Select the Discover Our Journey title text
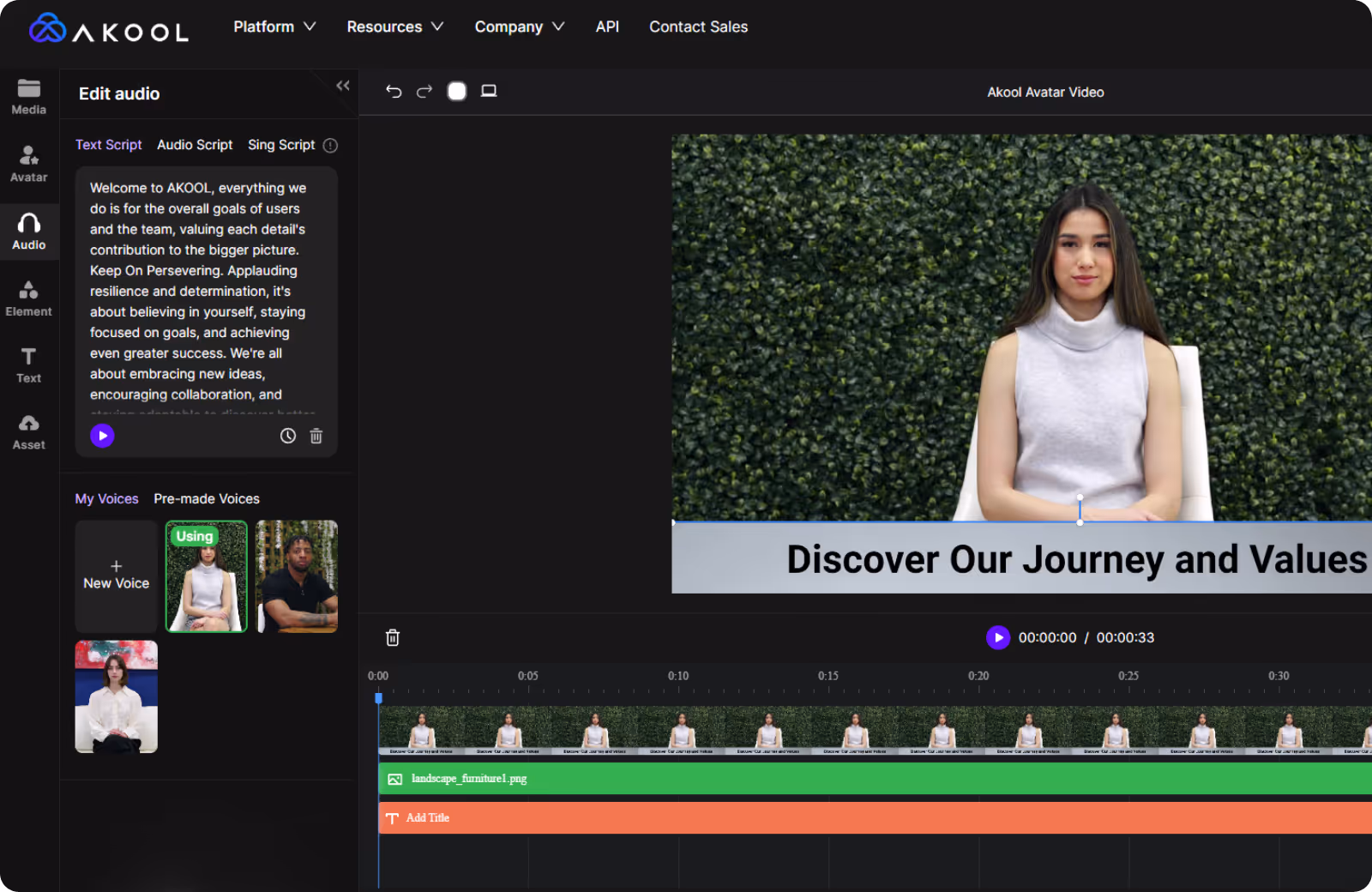This screenshot has height=892, width=1372. [x=1076, y=559]
